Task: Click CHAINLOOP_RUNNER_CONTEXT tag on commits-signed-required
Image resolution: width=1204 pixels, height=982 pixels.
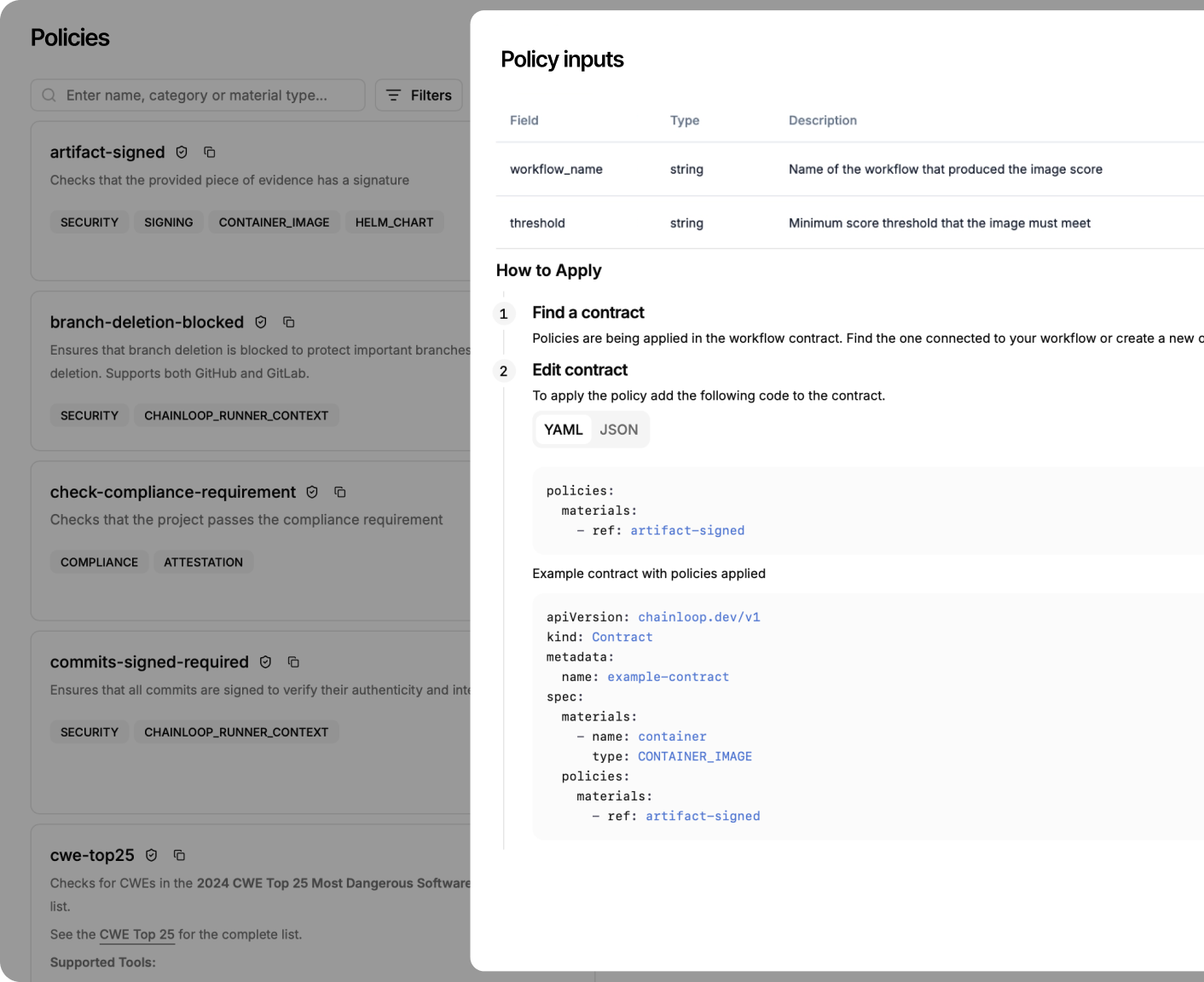Action: pyautogui.click(x=236, y=732)
